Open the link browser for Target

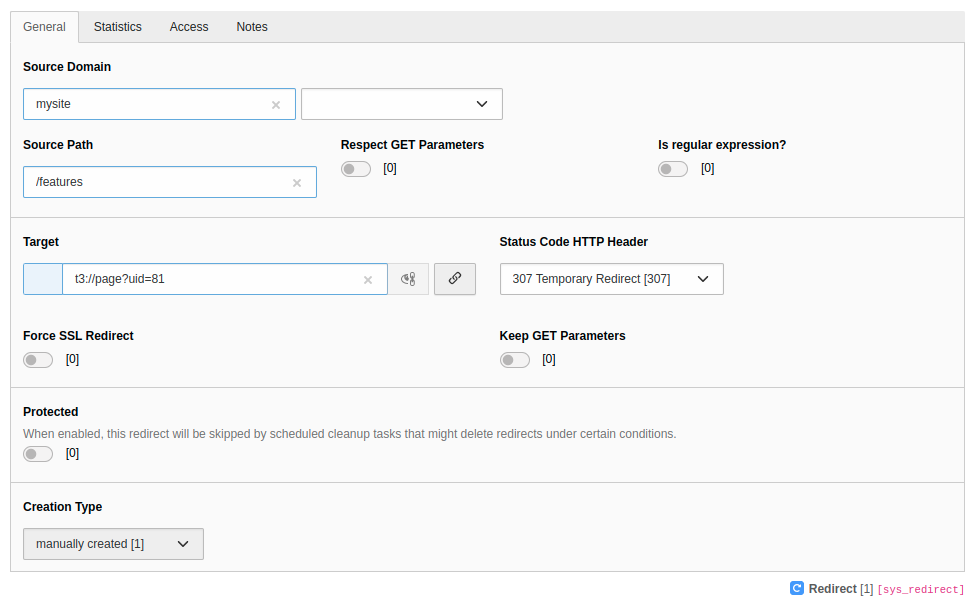455,279
